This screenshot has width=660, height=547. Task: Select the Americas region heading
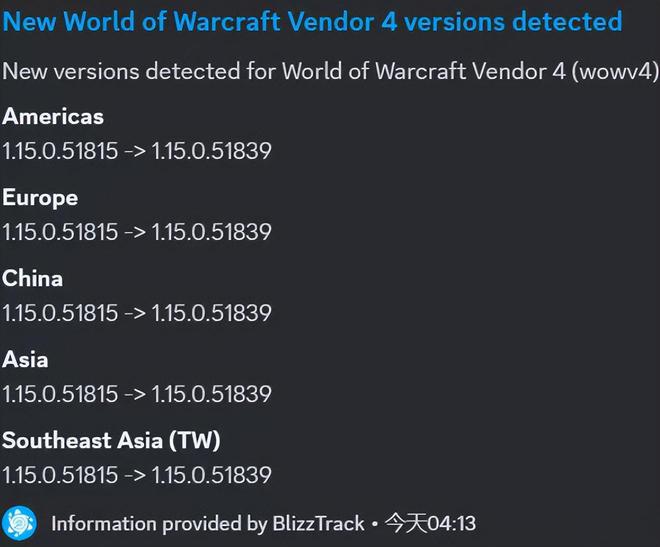53,116
